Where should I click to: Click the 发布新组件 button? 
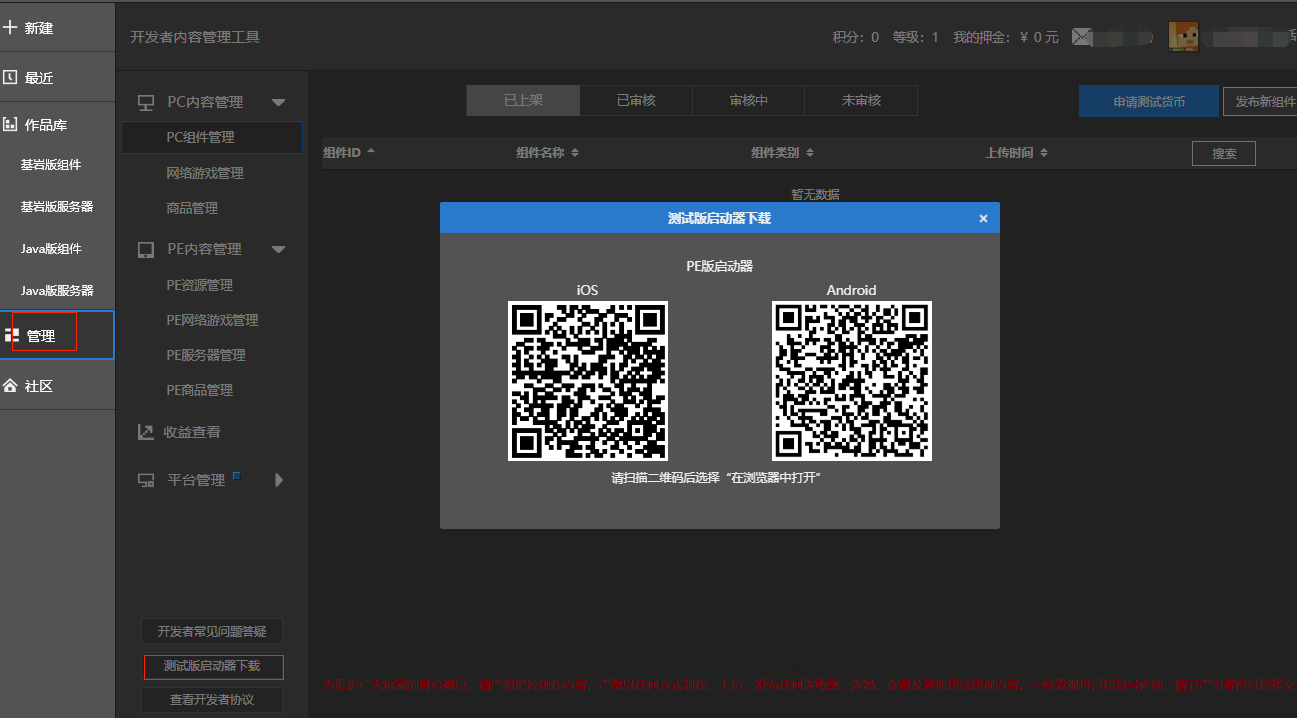pyautogui.click(x=1261, y=102)
